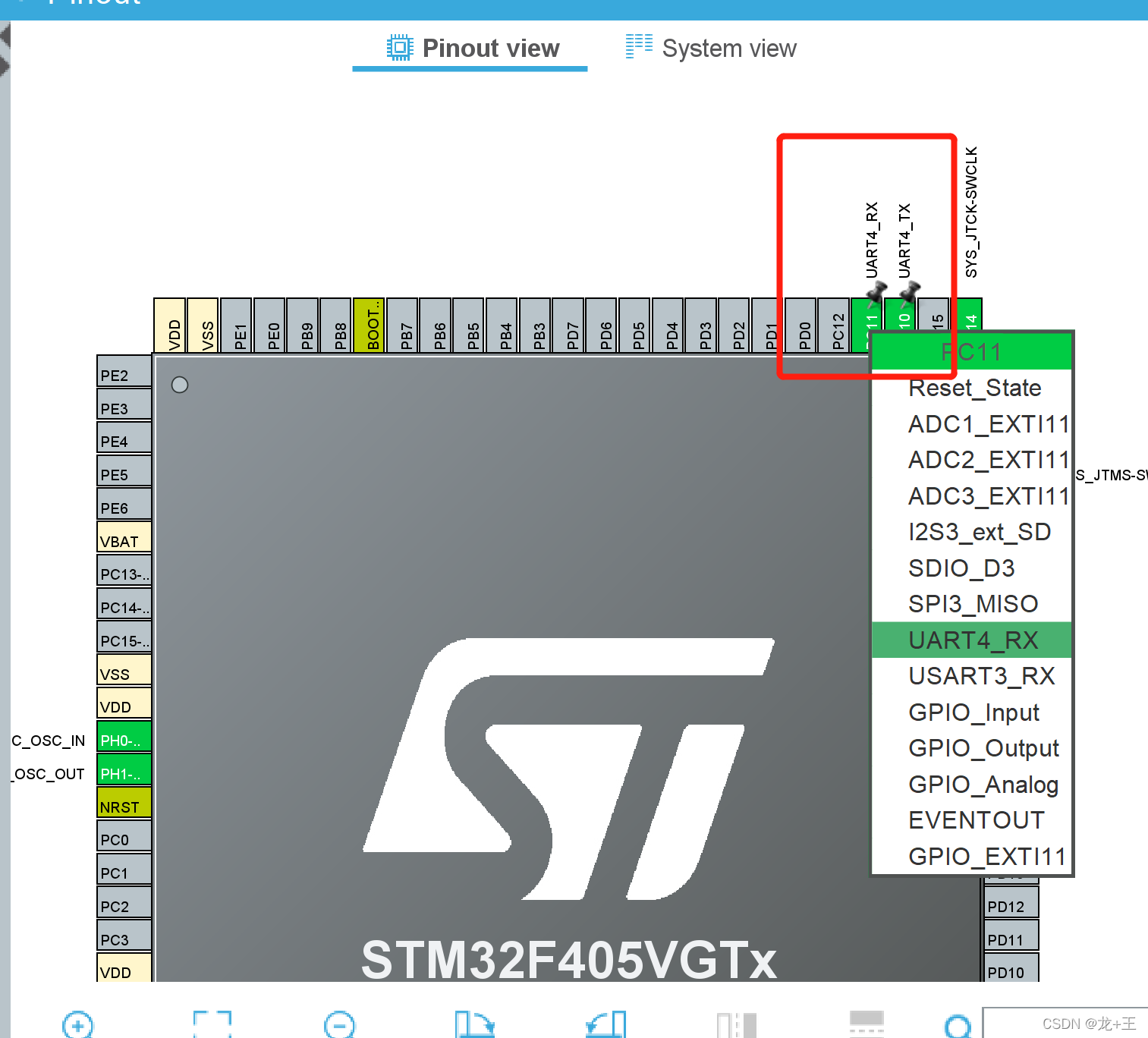Switch to the System view tab
The width and height of the screenshot is (1148, 1038).
[x=711, y=48]
